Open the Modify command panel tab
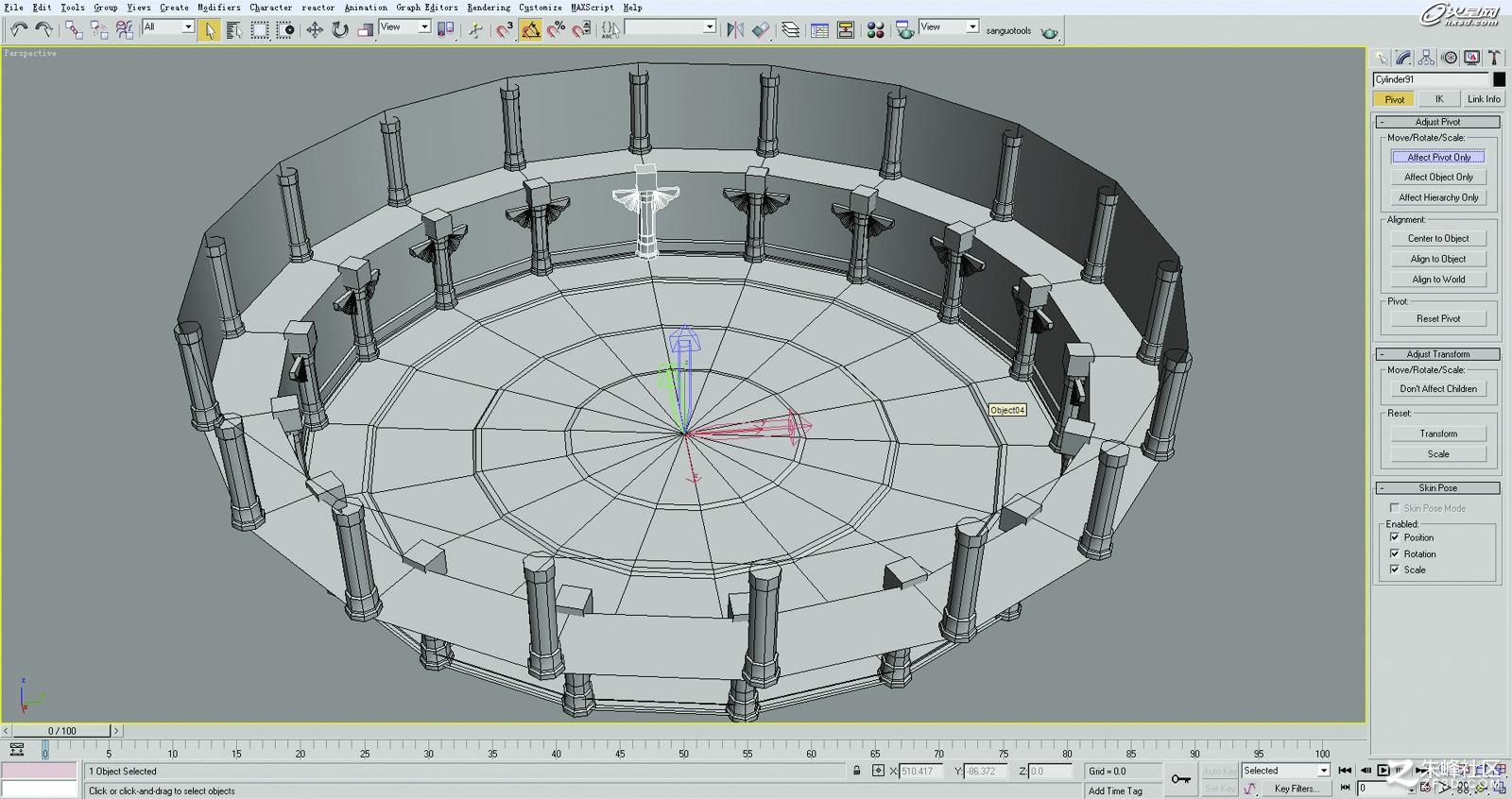Image resolution: width=1512 pixels, height=799 pixels. pos(1403,58)
